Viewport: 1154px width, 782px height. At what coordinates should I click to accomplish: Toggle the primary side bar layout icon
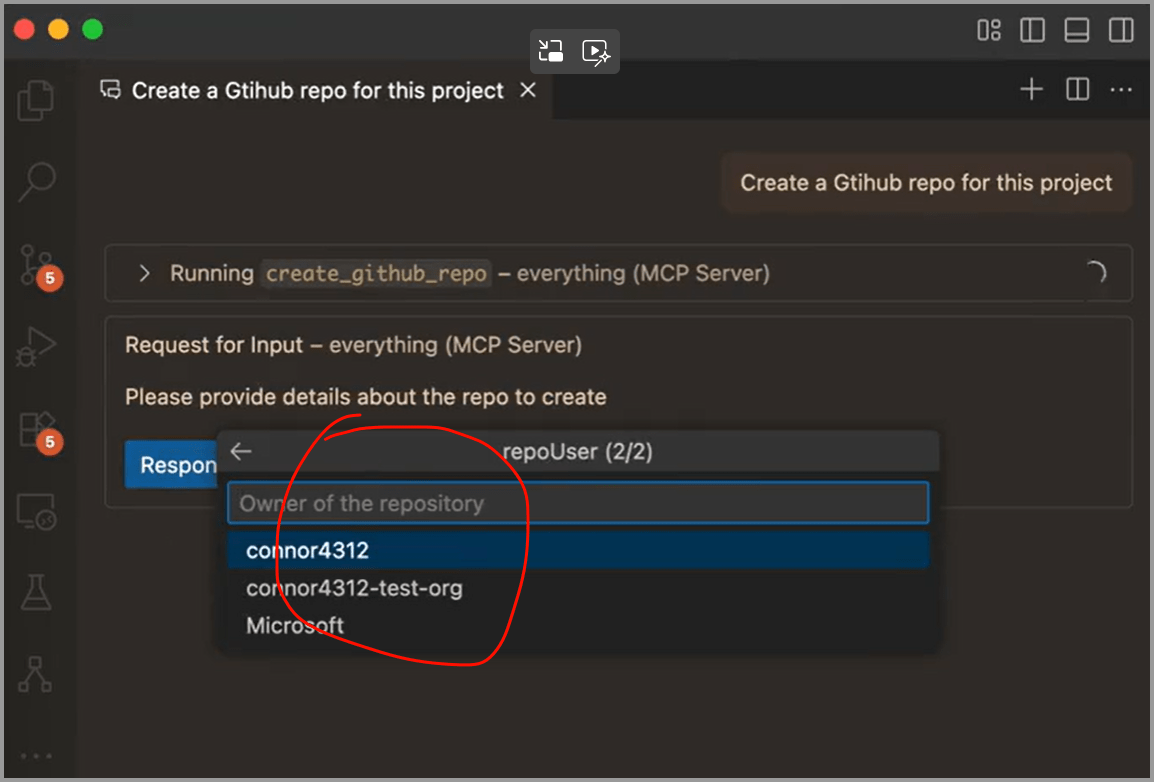coord(1032,31)
